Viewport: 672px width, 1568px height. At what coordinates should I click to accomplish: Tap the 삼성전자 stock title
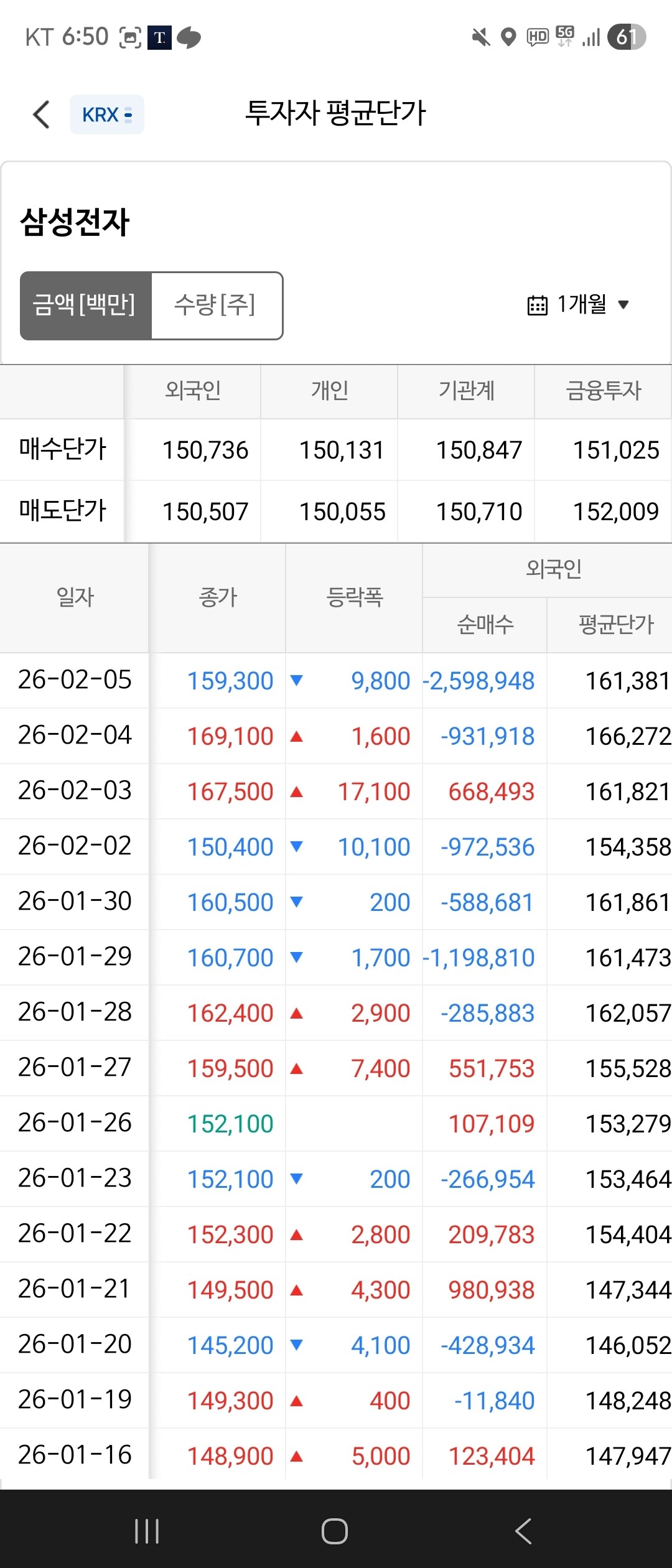pyautogui.click(x=75, y=222)
